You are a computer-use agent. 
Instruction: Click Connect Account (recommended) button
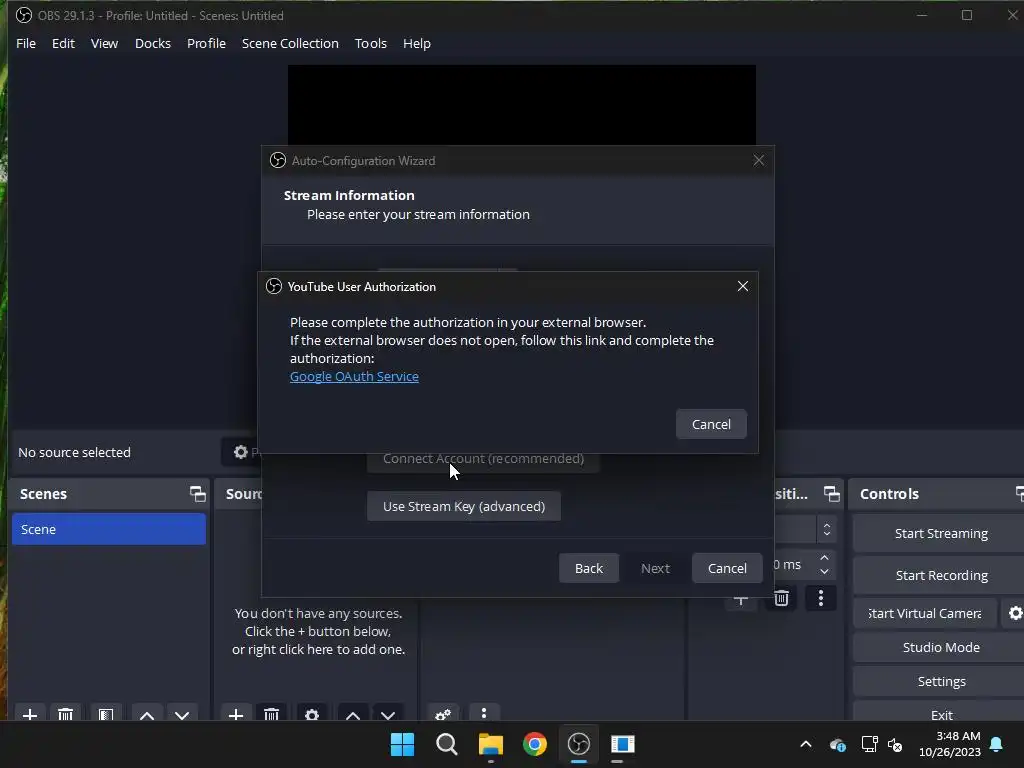[483, 459]
